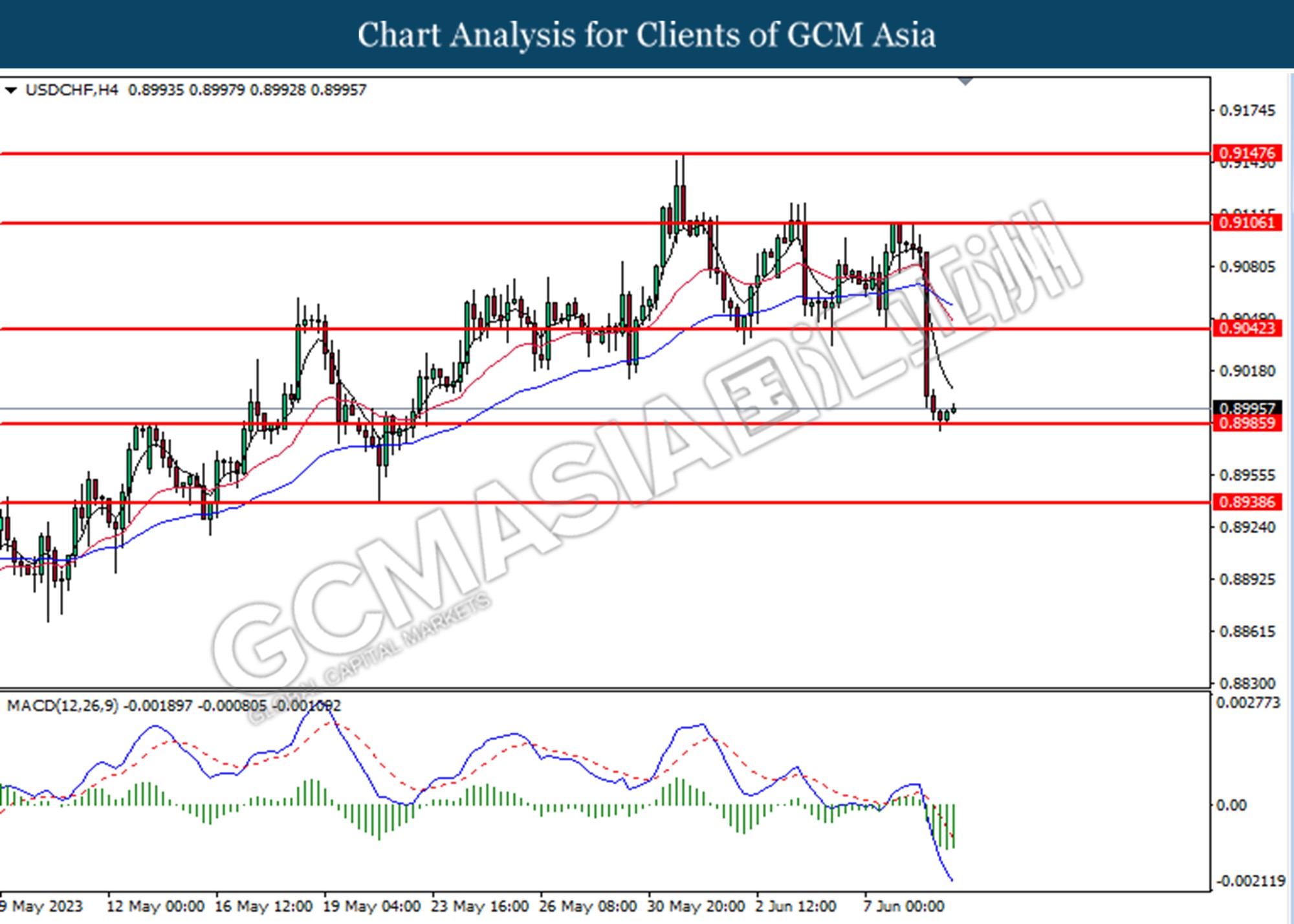
Task: Click the 2 Jun 12:00 time label
Action: [x=796, y=907]
